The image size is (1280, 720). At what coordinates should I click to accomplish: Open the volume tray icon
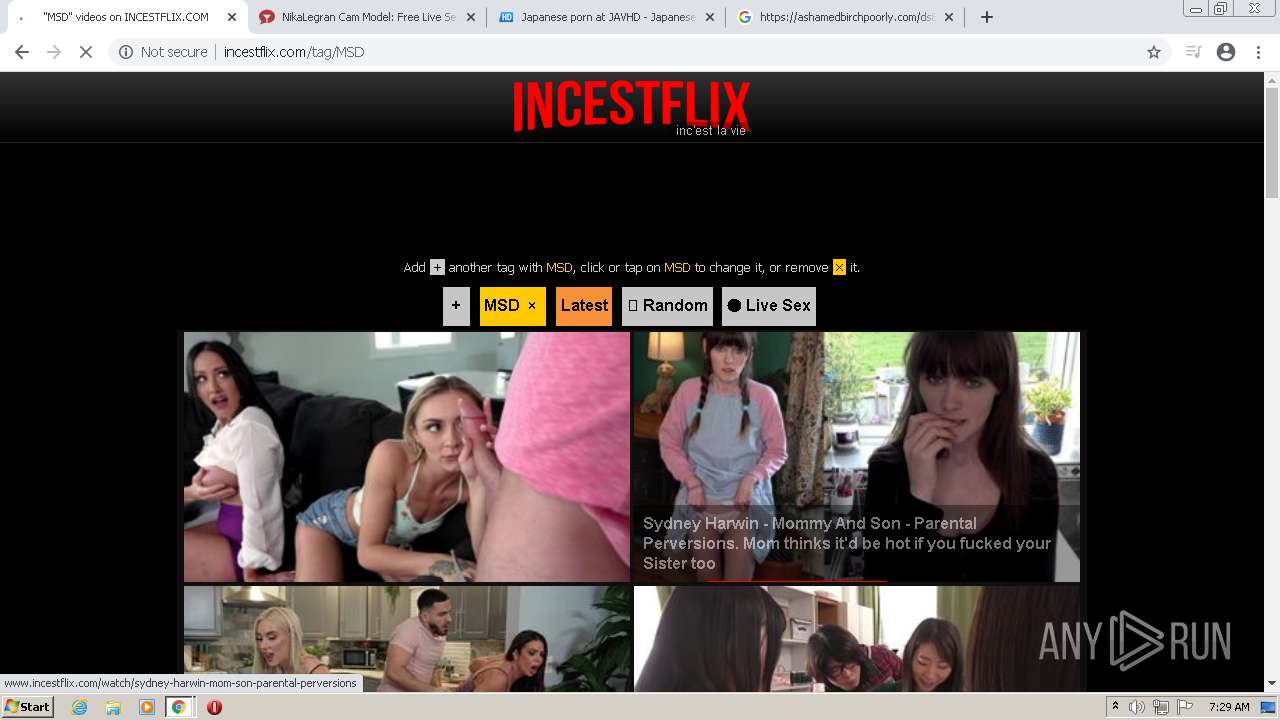[x=1137, y=707]
